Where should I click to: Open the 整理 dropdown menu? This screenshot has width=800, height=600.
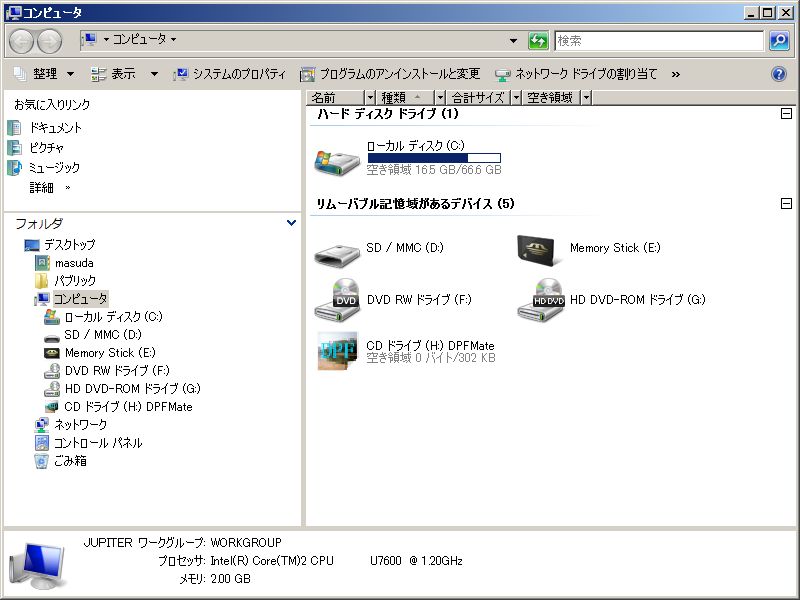click(x=44, y=74)
